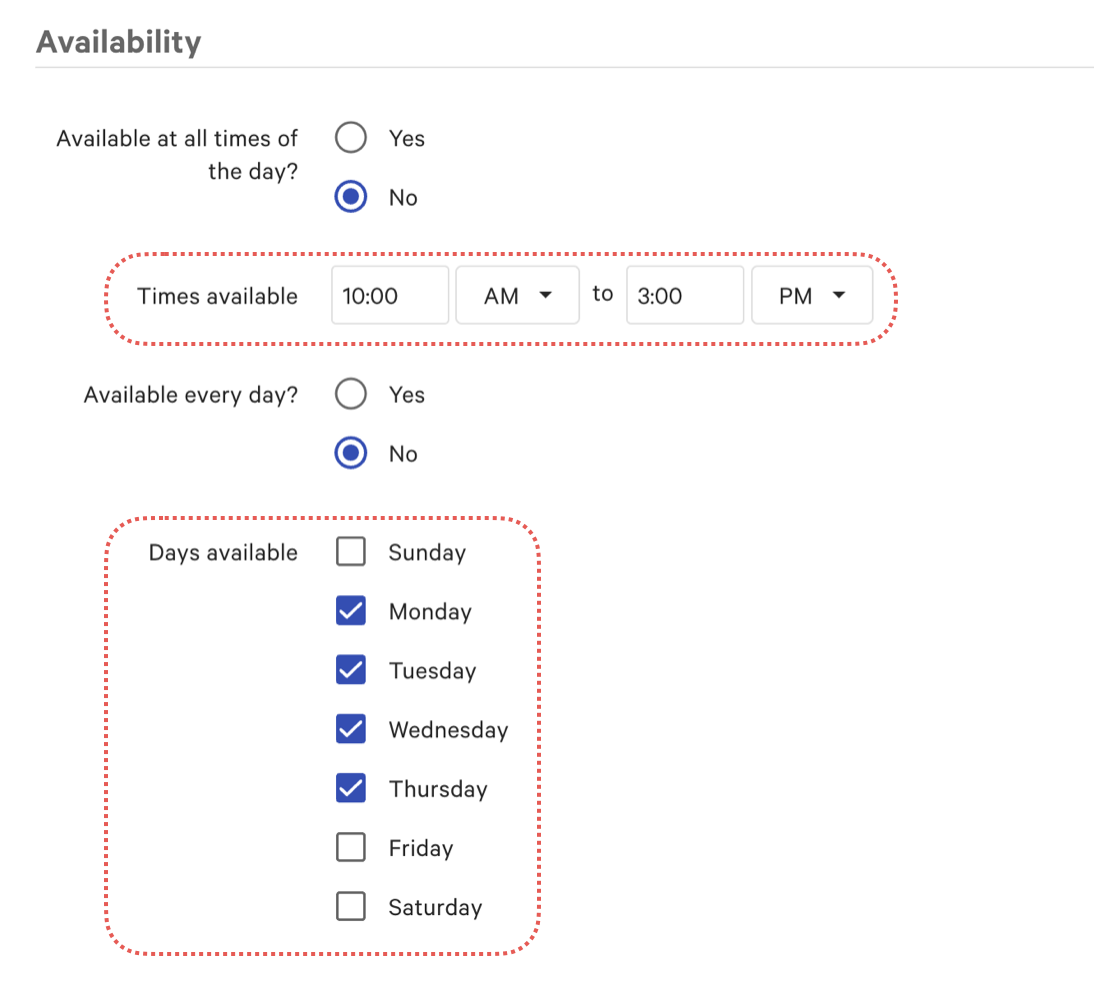Click the Availability section heading
Screen dimensions: 1094x982
pos(118,42)
